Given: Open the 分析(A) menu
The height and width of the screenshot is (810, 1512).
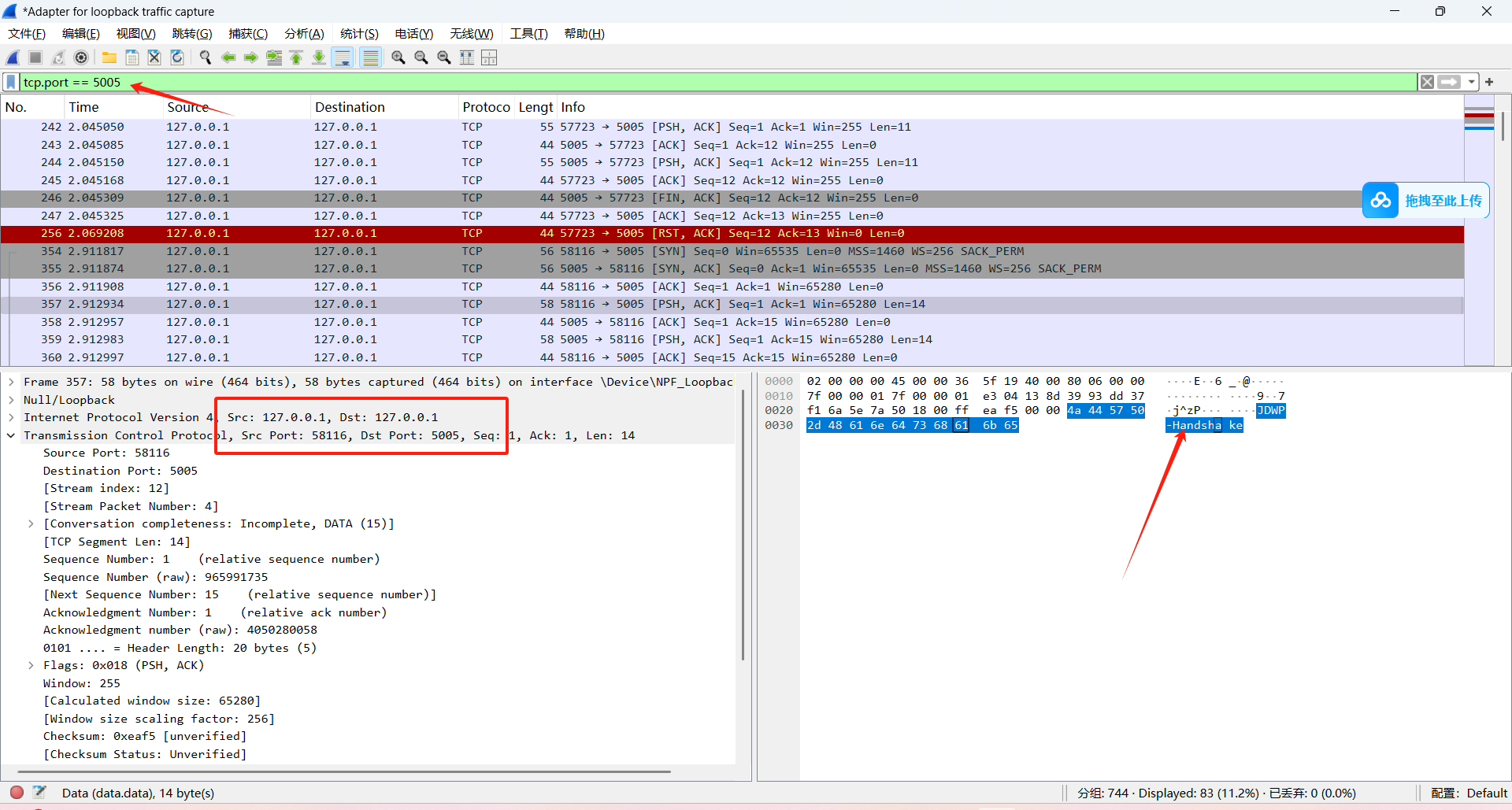Looking at the screenshot, I should [304, 34].
